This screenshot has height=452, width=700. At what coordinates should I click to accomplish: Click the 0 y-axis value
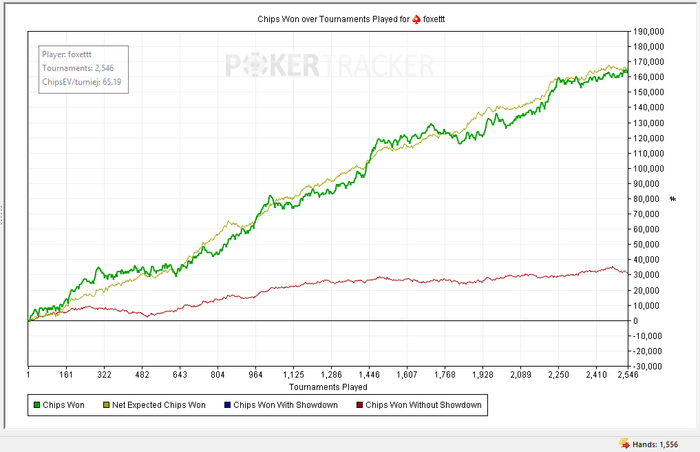pyautogui.click(x=636, y=321)
